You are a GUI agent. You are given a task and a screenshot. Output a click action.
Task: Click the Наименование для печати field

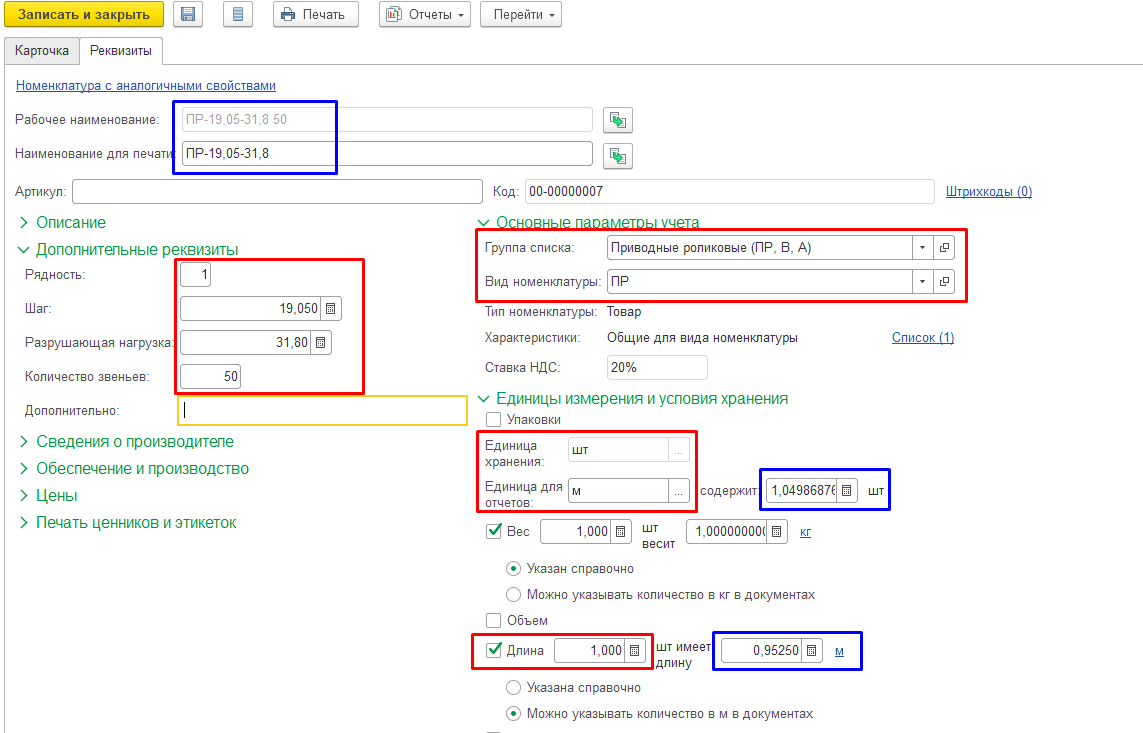(x=386, y=153)
